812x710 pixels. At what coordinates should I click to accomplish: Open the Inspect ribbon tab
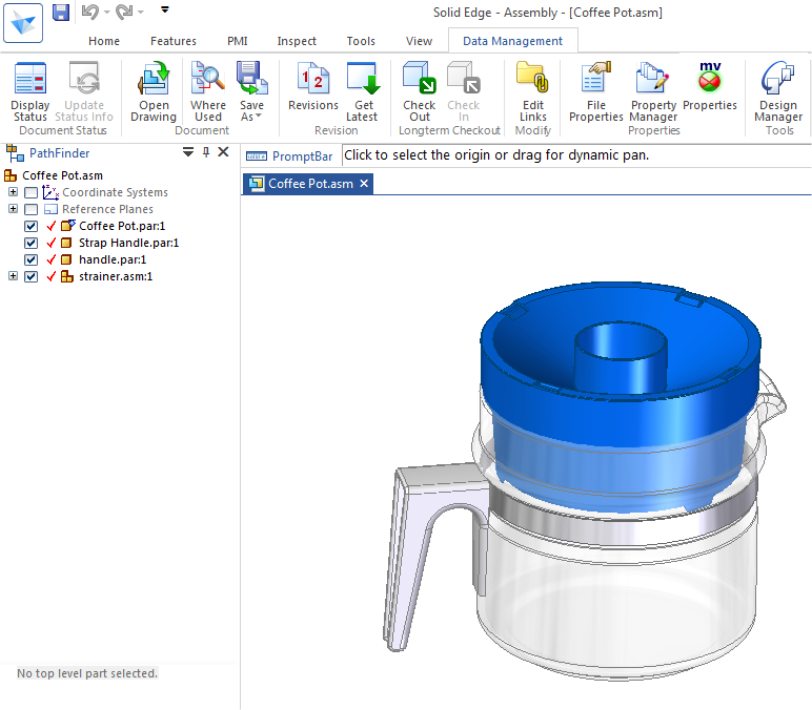[x=296, y=41]
